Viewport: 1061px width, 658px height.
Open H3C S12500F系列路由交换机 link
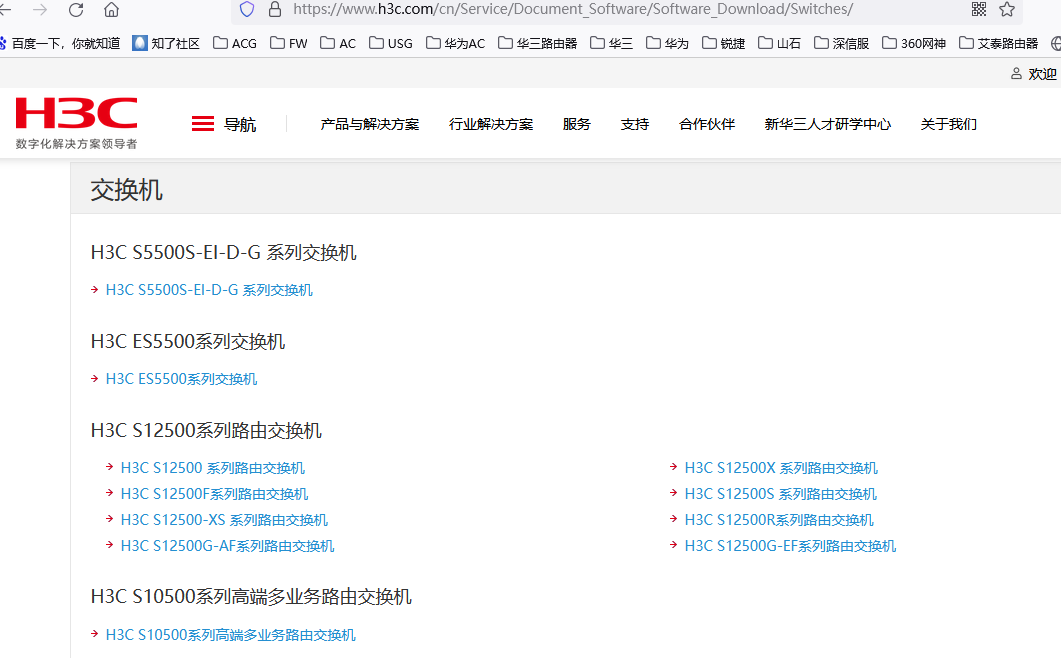pyautogui.click(x=215, y=494)
